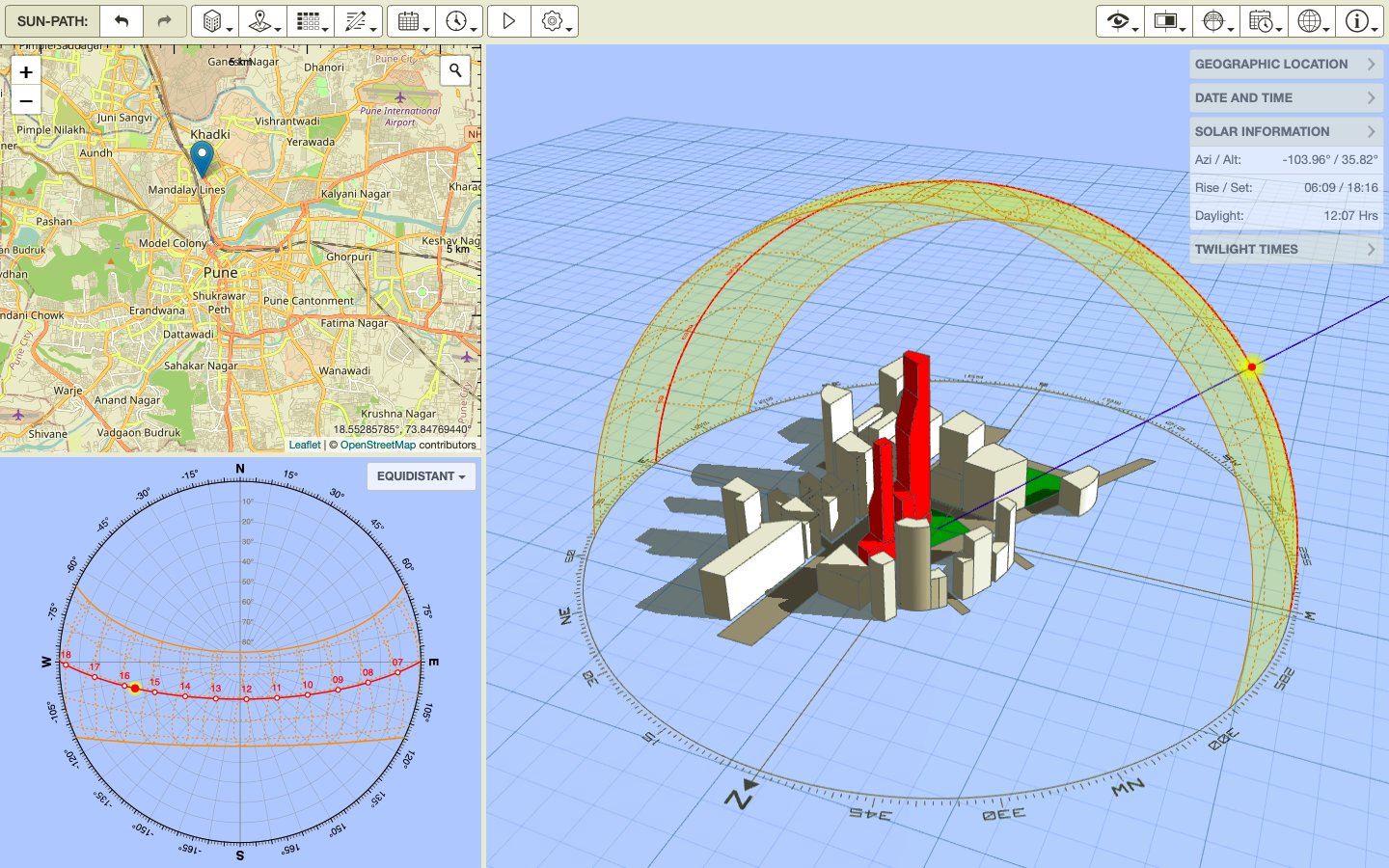Select the Daylight value 12:07 Hrs
The image size is (1389, 868).
pyautogui.click(x=1350, y=216)
